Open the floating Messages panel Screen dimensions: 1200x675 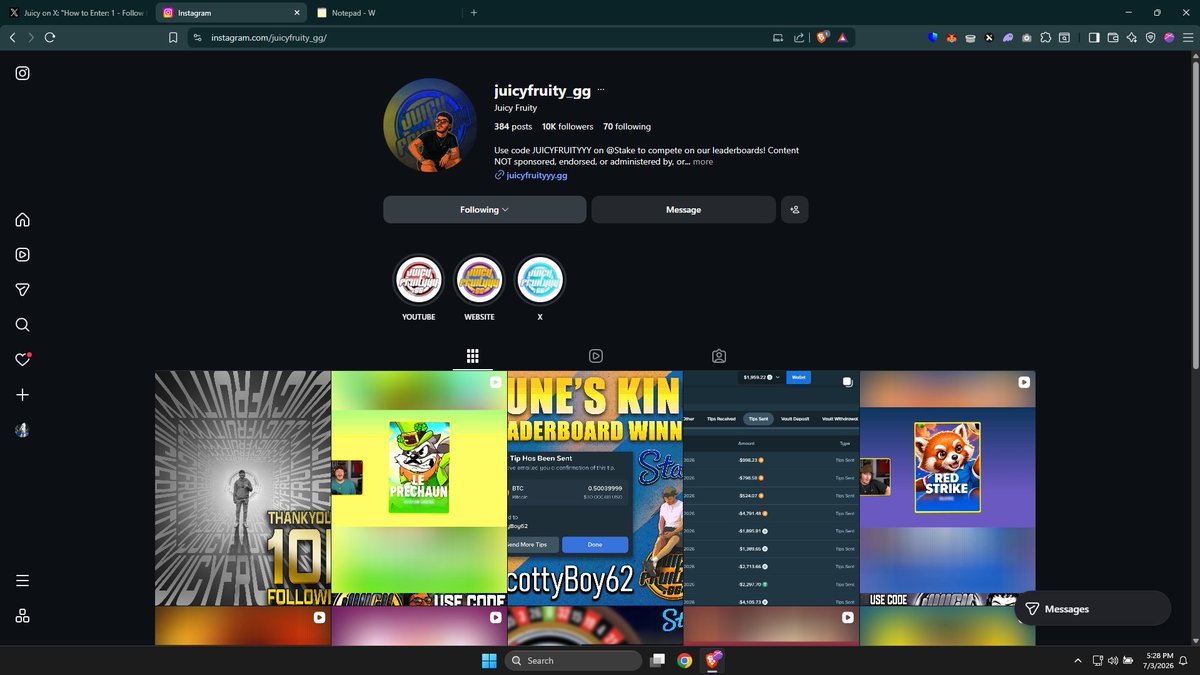click(1092, 609)
